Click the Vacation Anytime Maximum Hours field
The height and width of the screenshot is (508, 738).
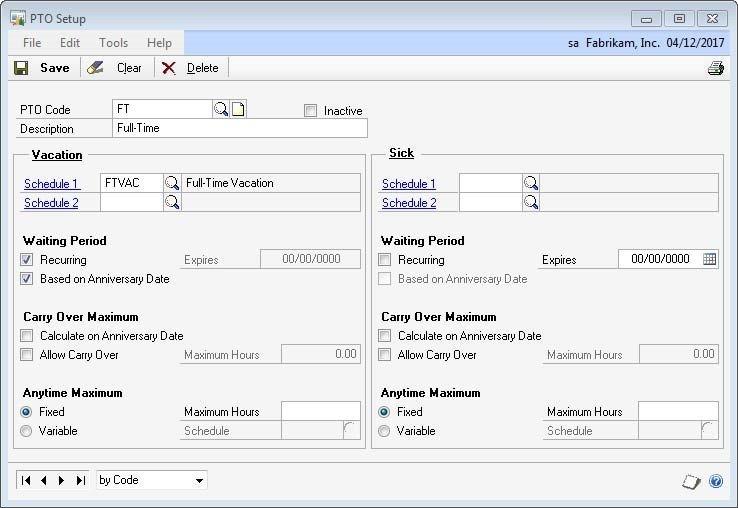(x=321, y=411)
